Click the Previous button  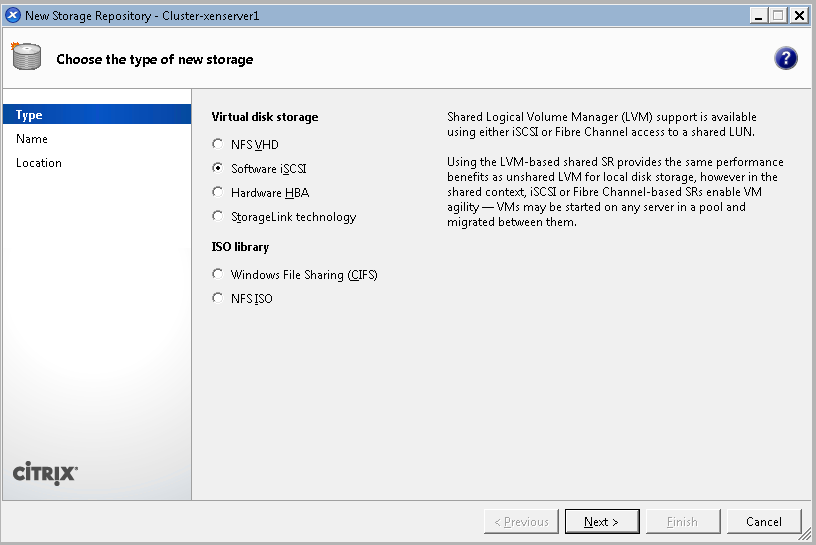[x=520, y=522]
